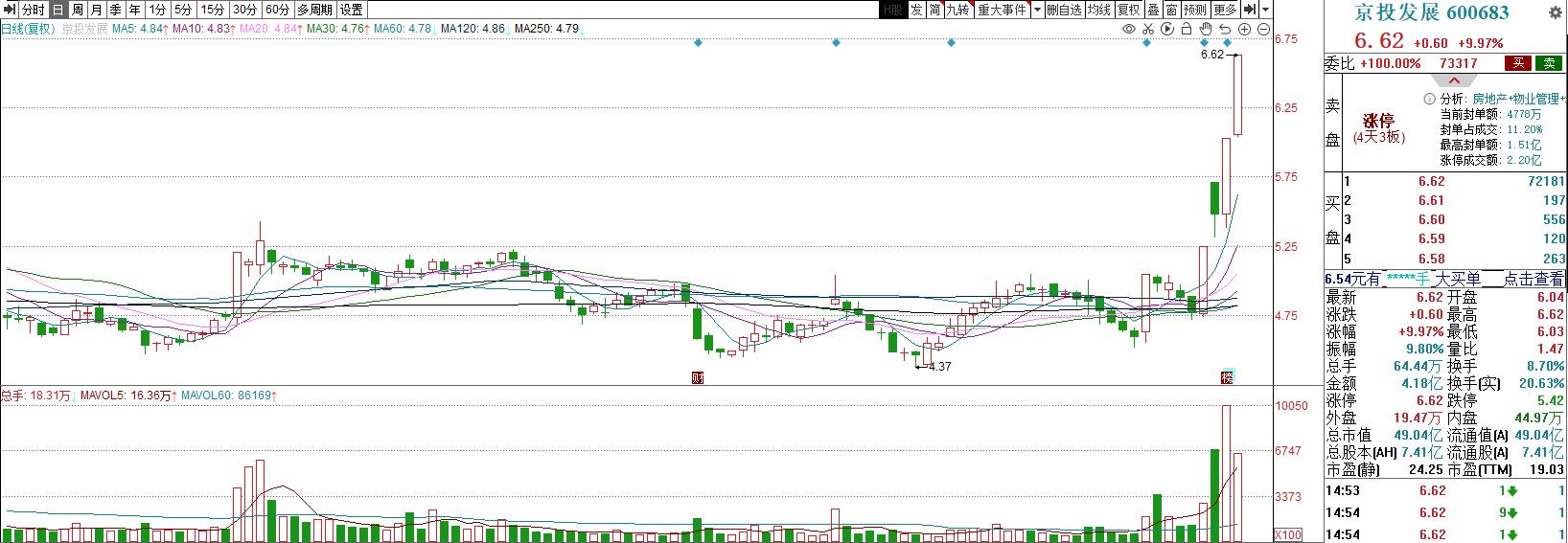Image resolution: width=1568 pixels, height=543 pixels.
Task: Open the 房地产+物业管理 analysis link
Action: click(1519, 99)
